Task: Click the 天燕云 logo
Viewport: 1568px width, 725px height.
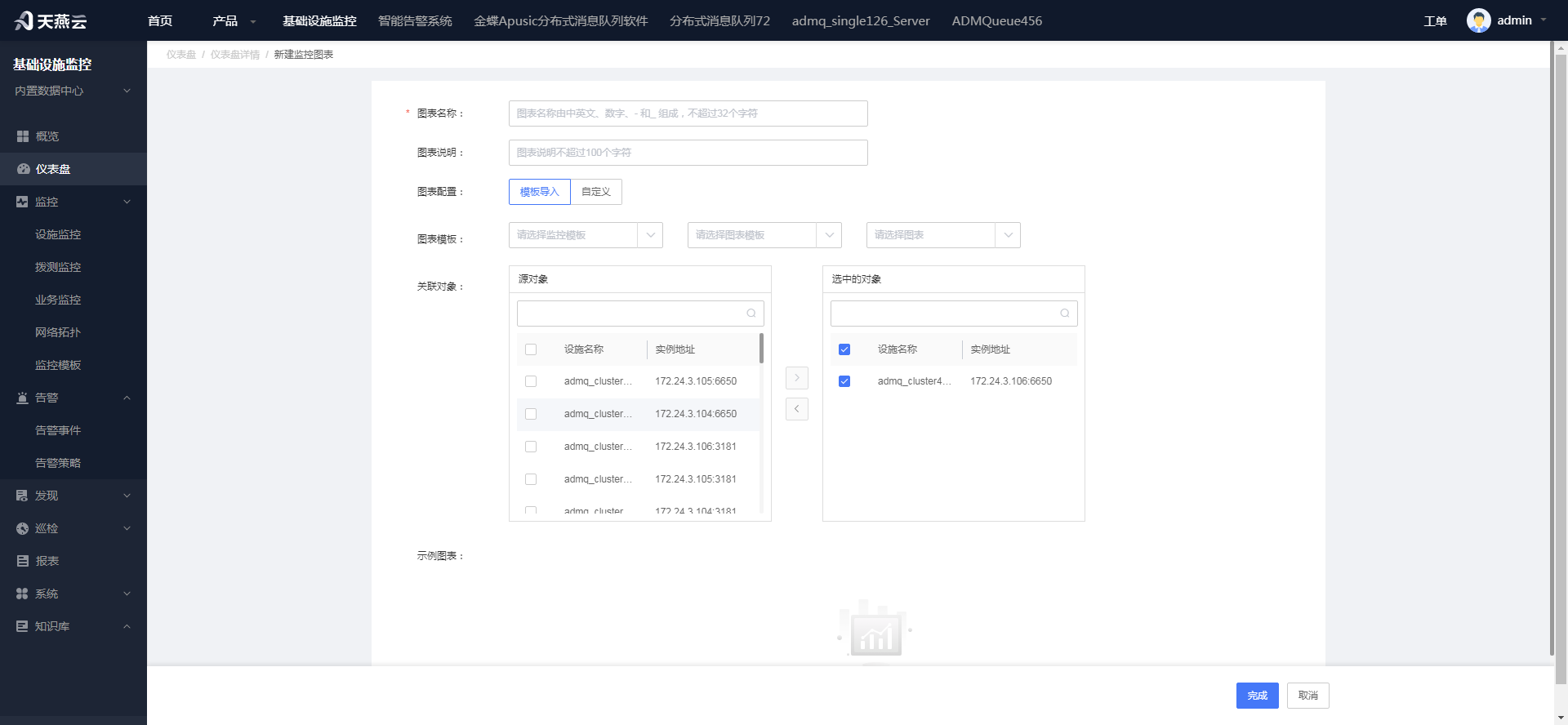Action: coord(51,20)
